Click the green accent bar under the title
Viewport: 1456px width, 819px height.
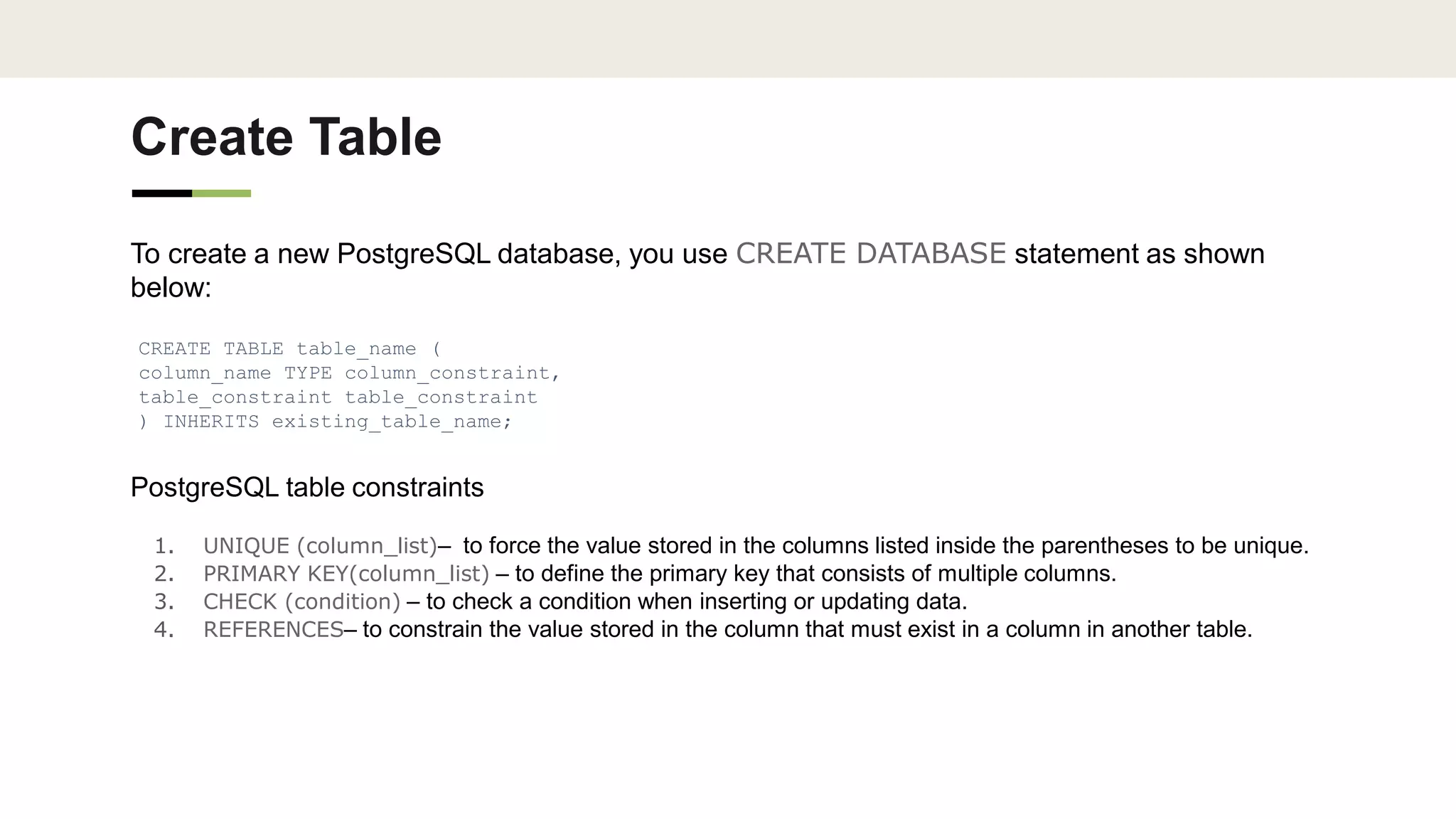coord(221,193)
